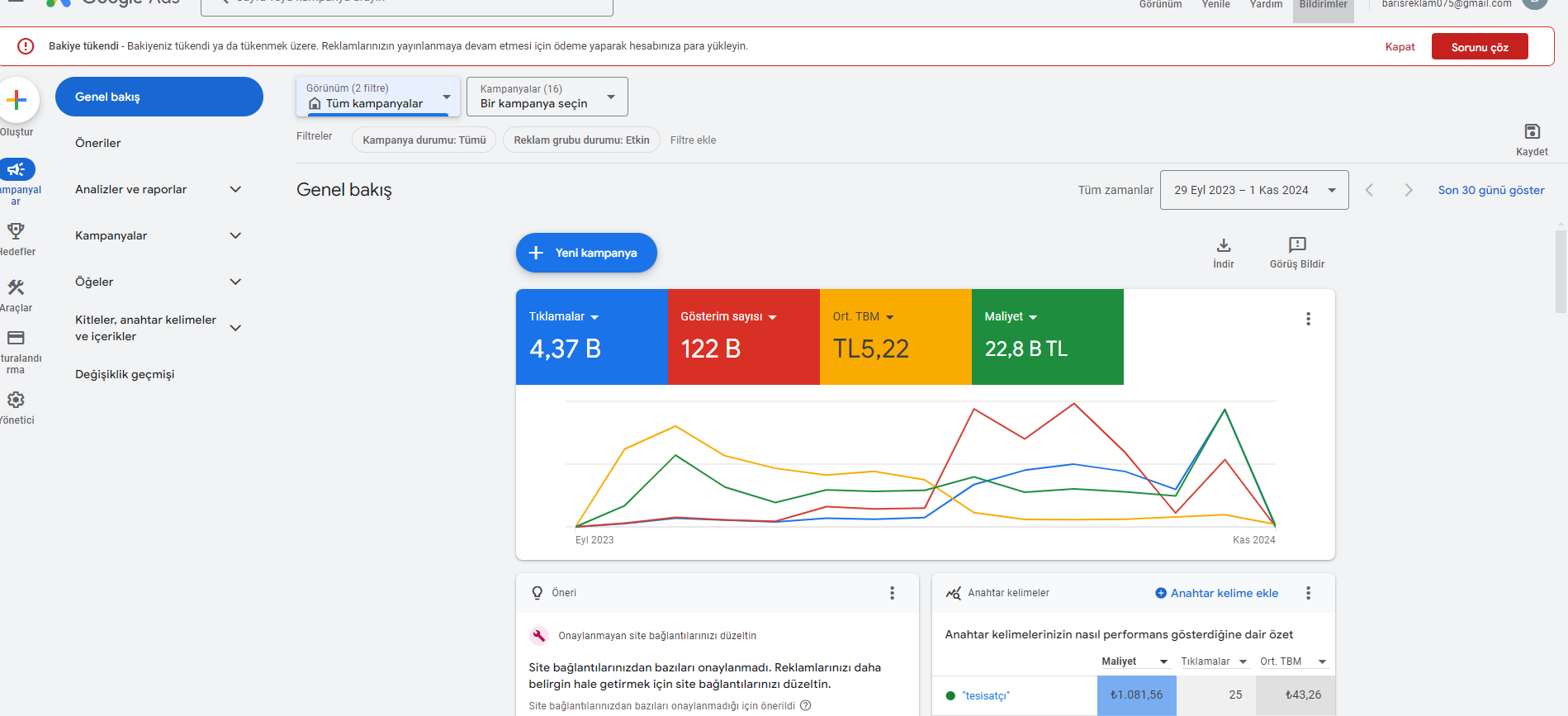
Task: Open the Ort. TBM column dropdown in keywords table
Action: point(1322,661)
